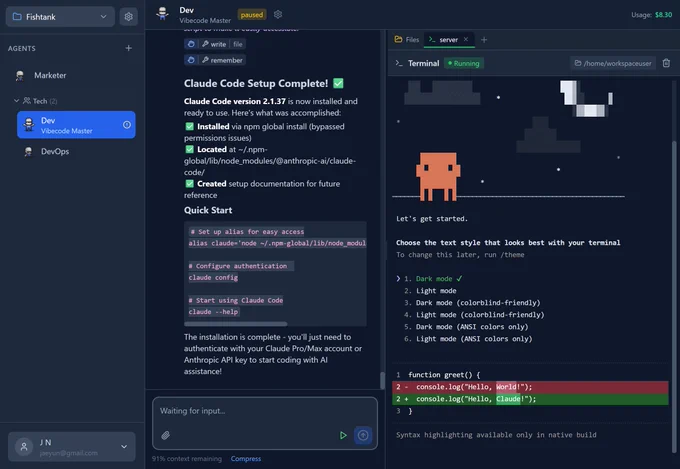680x469 pixels.
Task: Add a new agent with the plus icon
Action: (128, 48)
